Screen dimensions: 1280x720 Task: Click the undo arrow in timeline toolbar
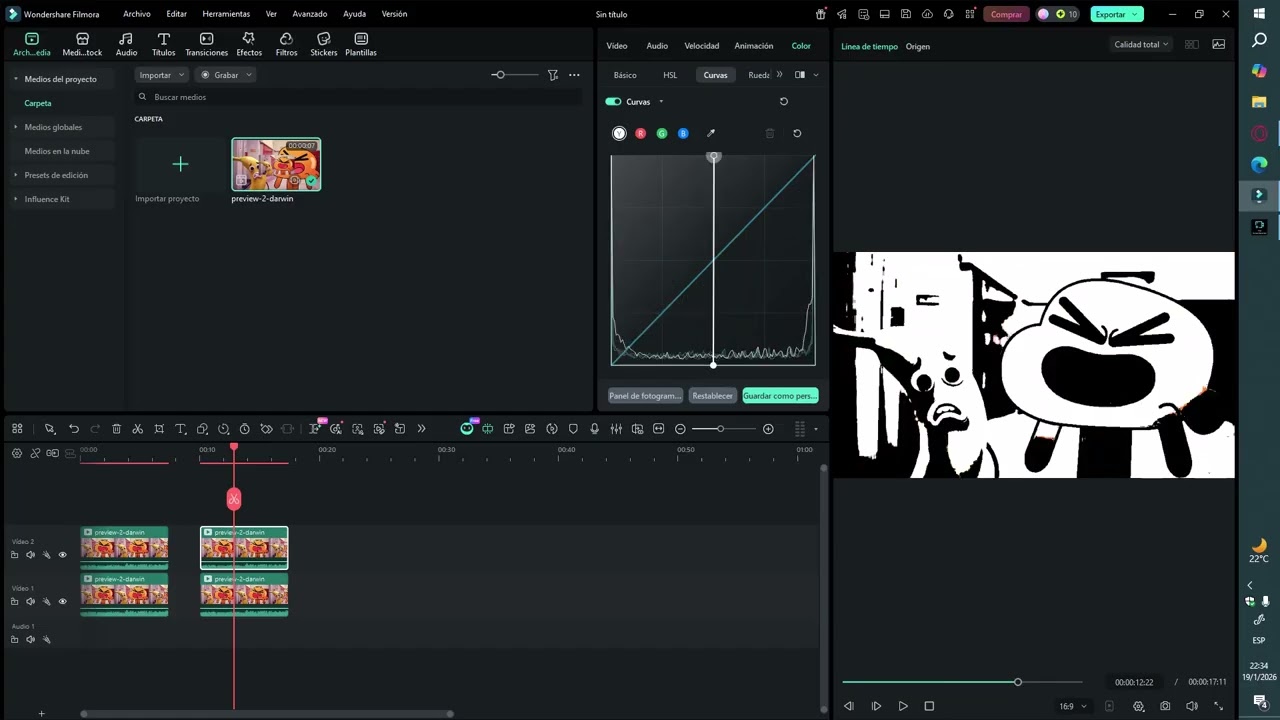tap(74, 429)
